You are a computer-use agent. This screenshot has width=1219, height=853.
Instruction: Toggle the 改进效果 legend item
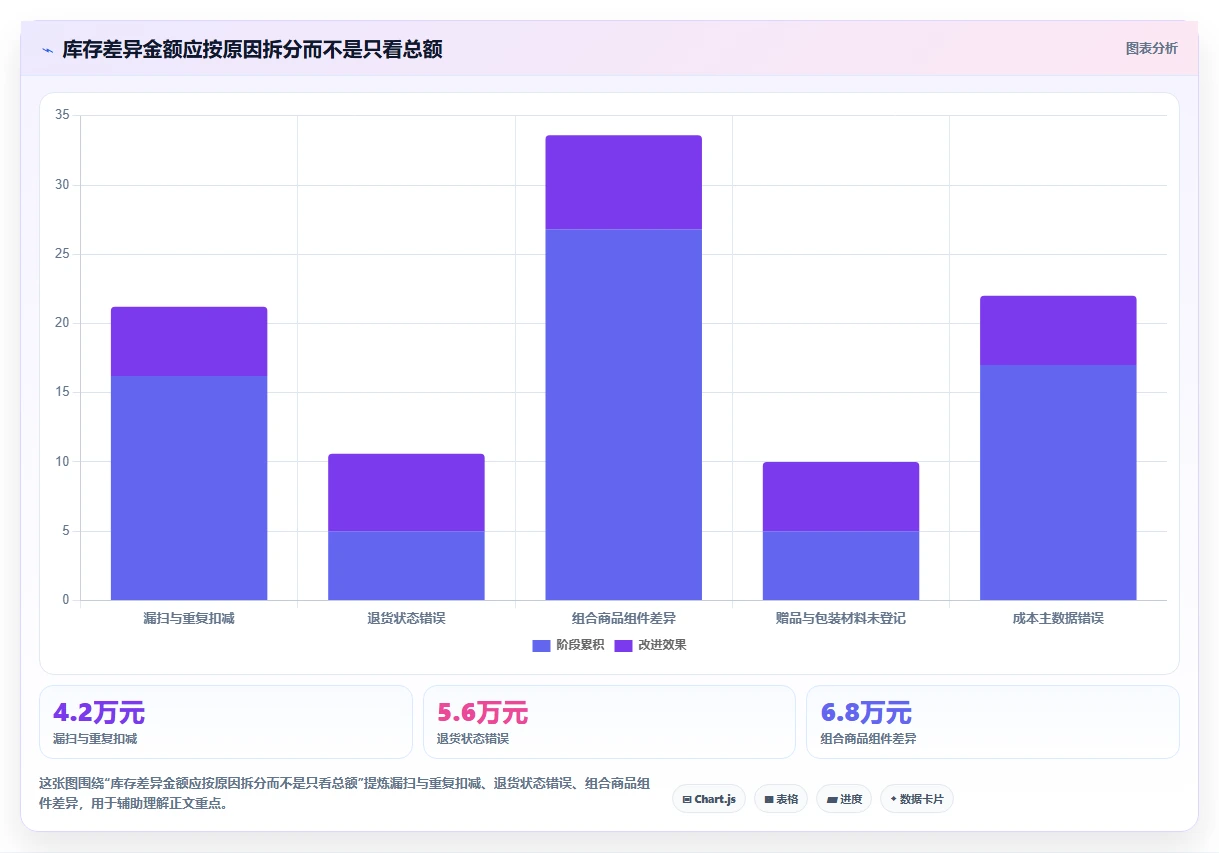(x=650, y=645)
